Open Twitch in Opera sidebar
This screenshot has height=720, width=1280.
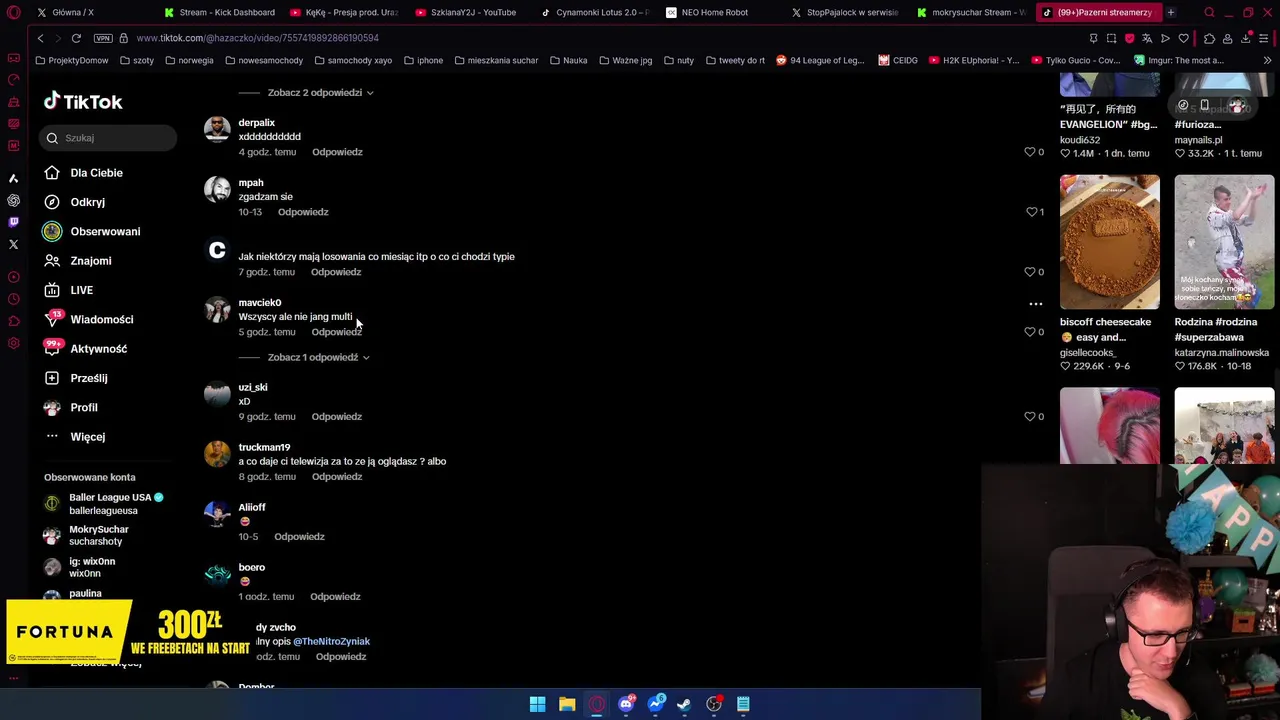click(x=13, y=222)
